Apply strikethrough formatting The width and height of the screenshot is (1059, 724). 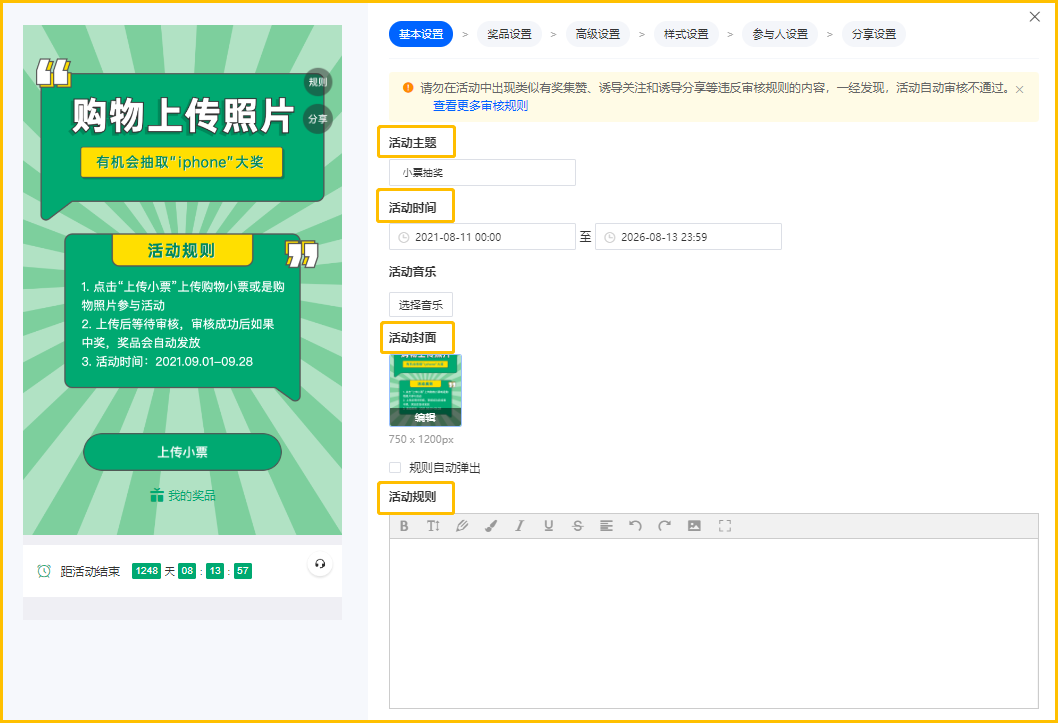pyautogui.click(x=577, y=526)
